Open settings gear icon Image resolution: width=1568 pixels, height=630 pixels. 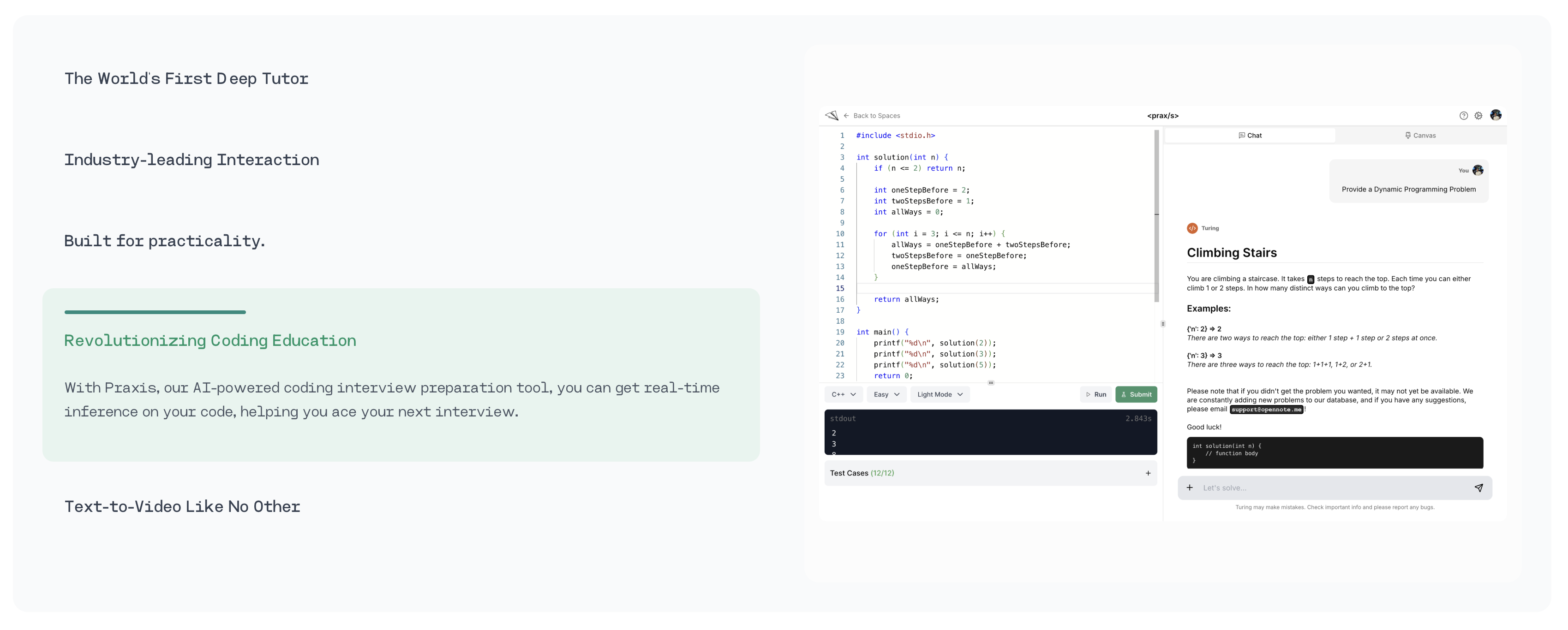click(1478, 116)
